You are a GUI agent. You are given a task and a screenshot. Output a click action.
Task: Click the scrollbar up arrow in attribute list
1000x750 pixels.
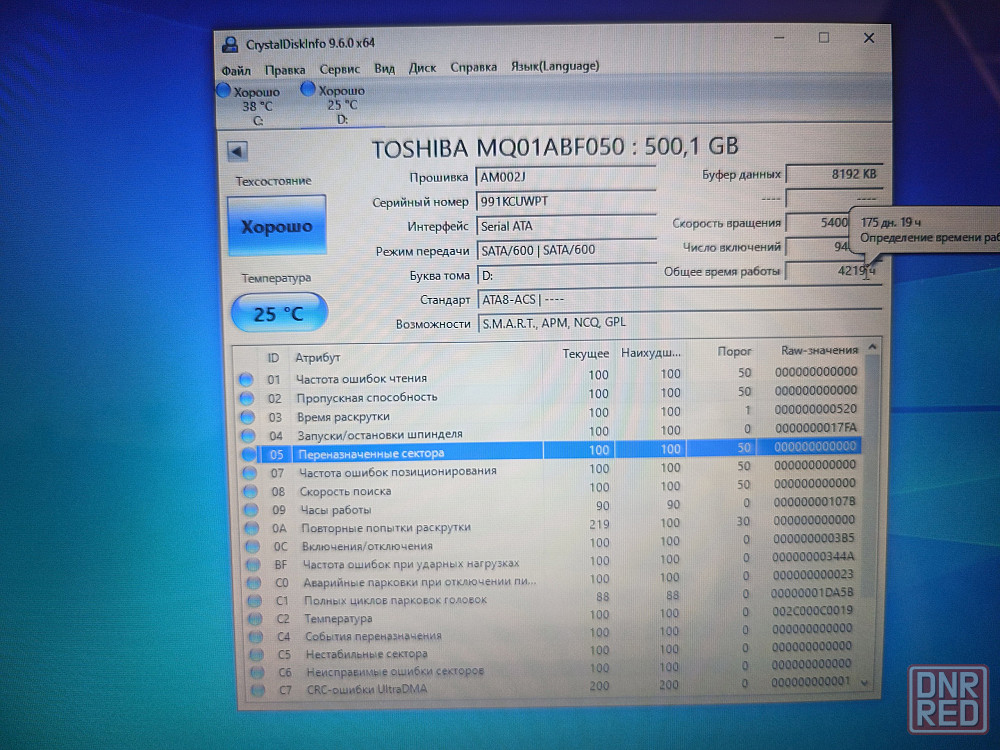point(872,348)
